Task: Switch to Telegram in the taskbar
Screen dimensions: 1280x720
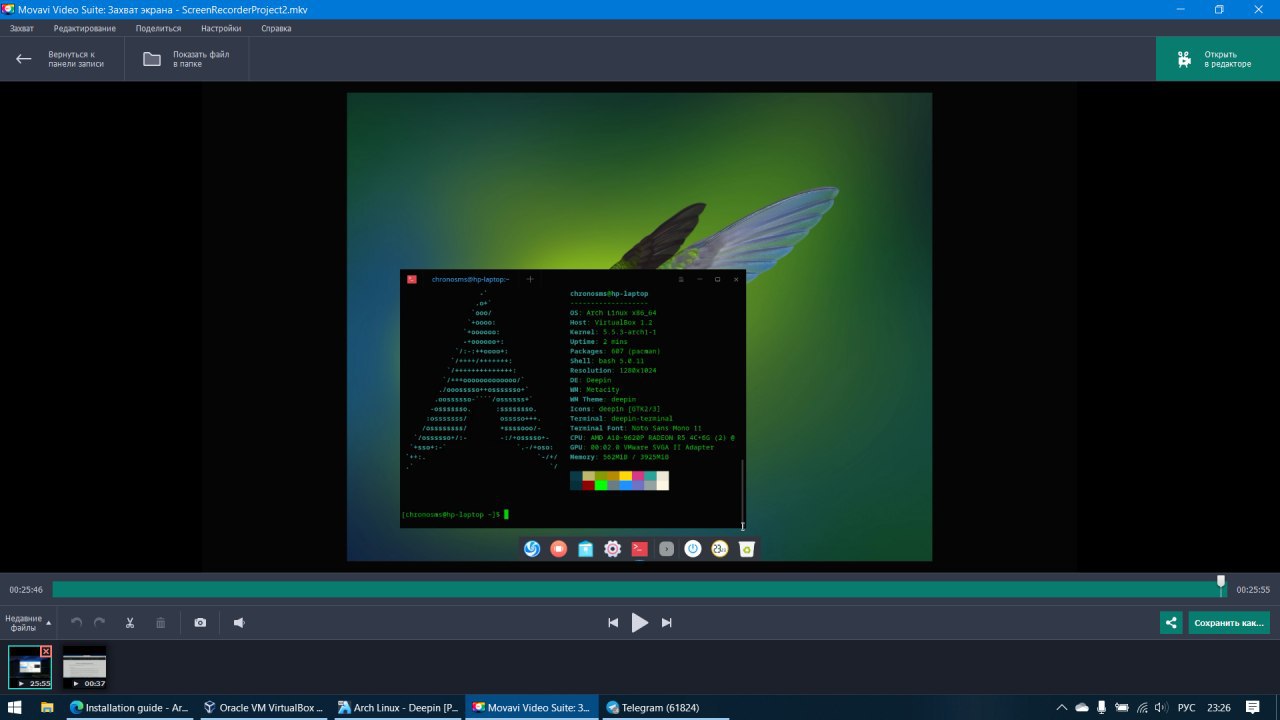Action: (665, 707)
